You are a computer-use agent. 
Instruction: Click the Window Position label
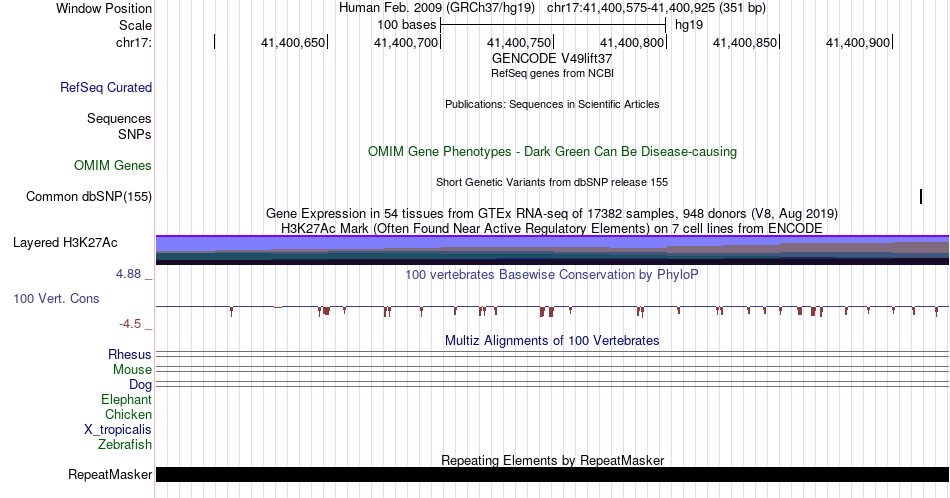(104, 8)
